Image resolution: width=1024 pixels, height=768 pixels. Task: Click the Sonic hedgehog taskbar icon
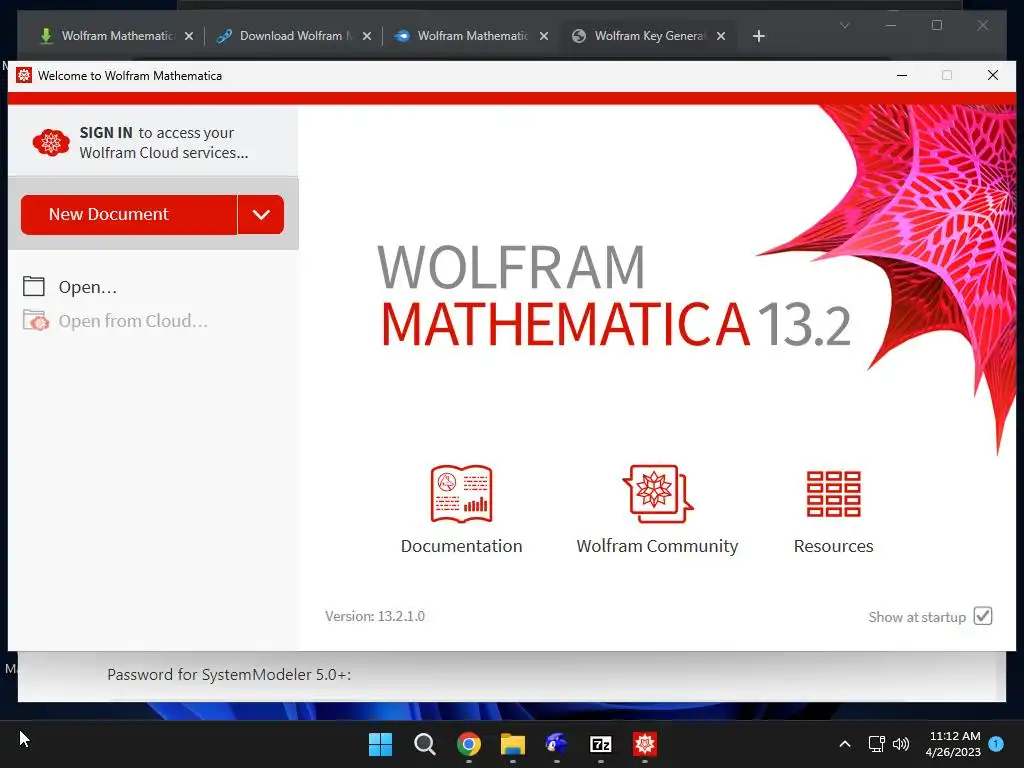[x=556, y=744]
